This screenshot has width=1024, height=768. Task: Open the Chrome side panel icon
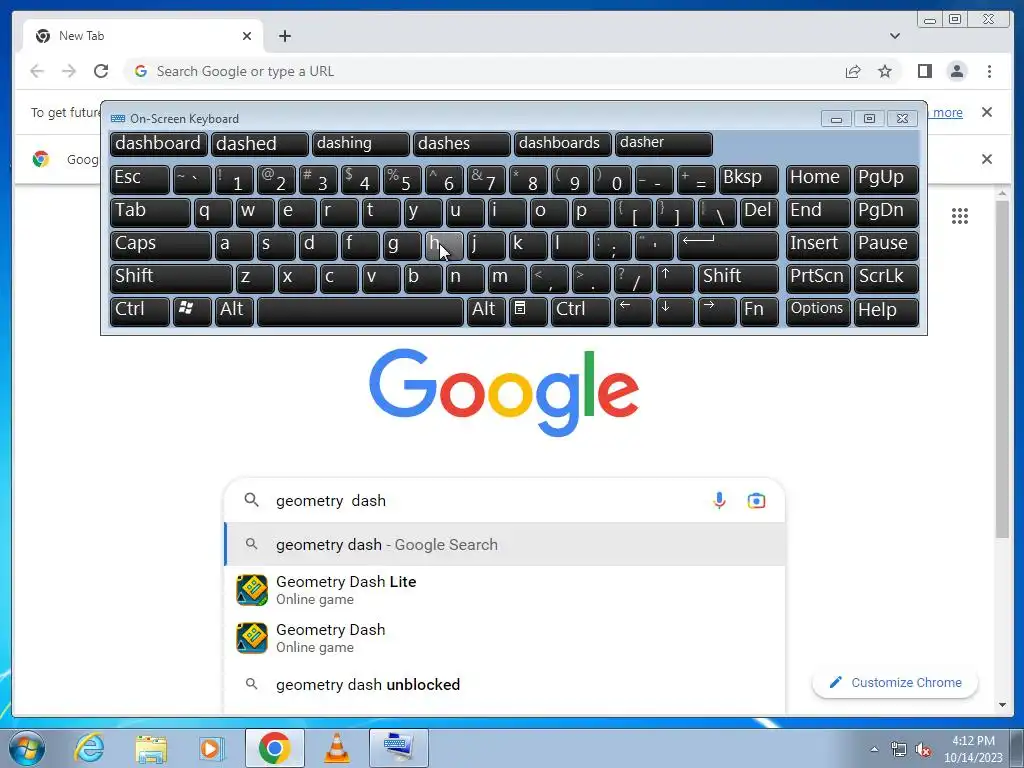[x=925, y=71]
